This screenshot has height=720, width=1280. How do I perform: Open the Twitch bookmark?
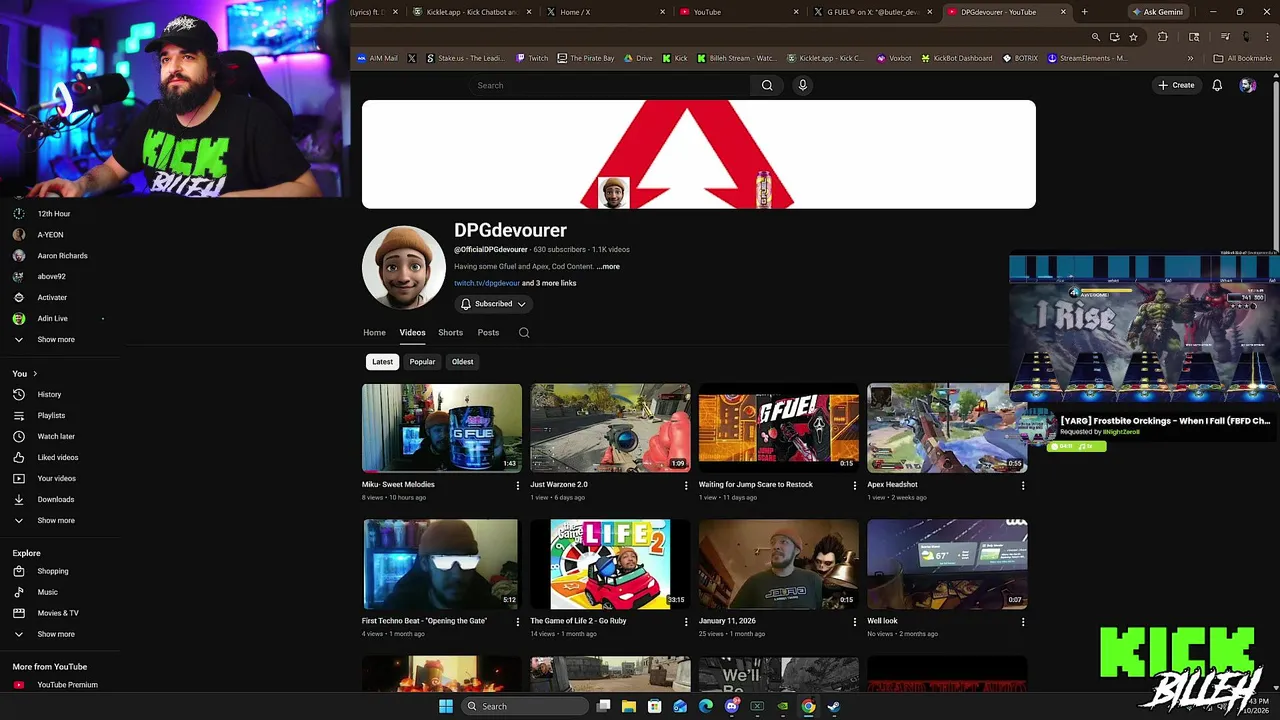(x=533, y=58)
